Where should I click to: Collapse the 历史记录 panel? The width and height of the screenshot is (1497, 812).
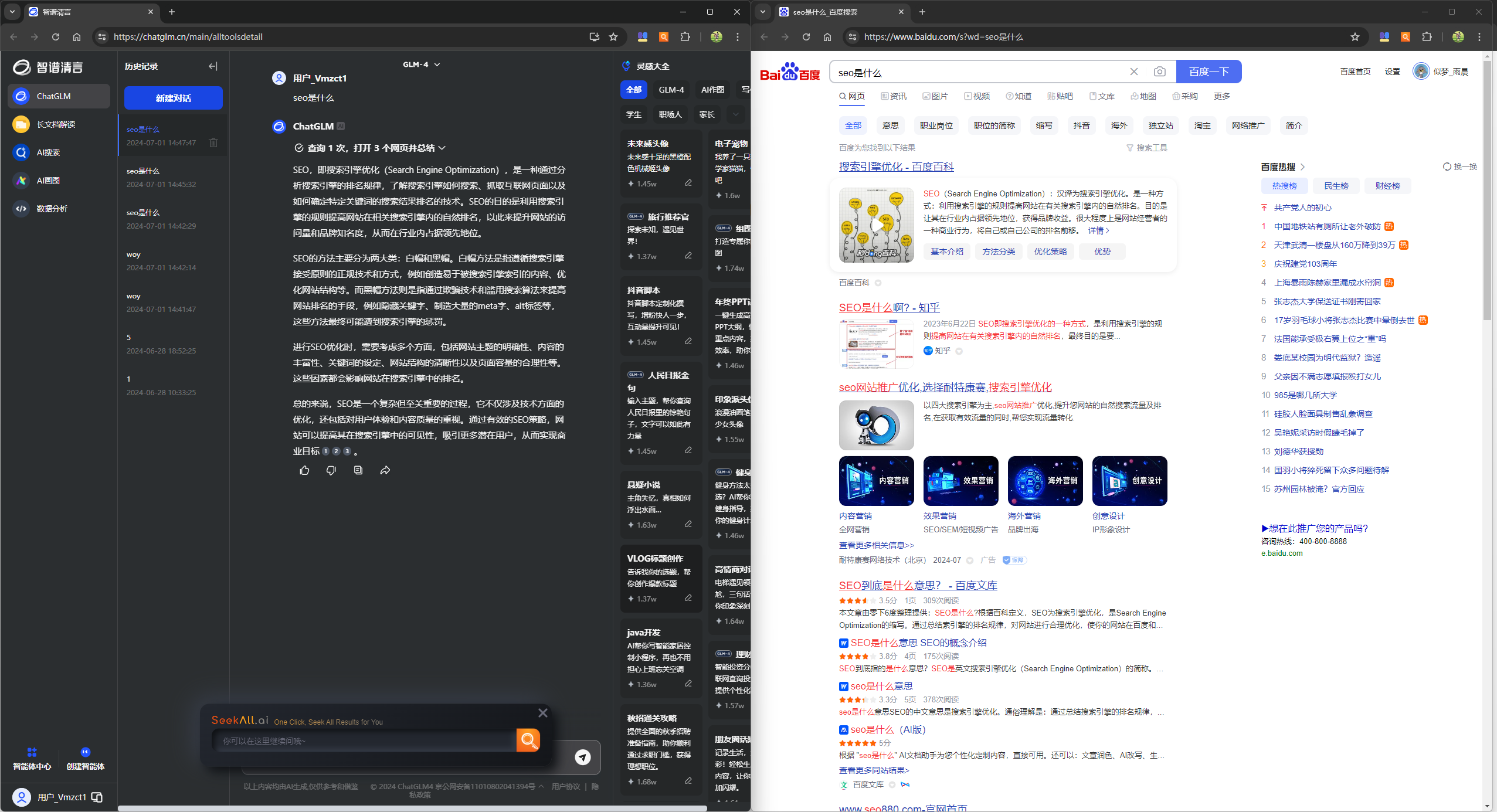pyautogui.click(x=213, y=66)
